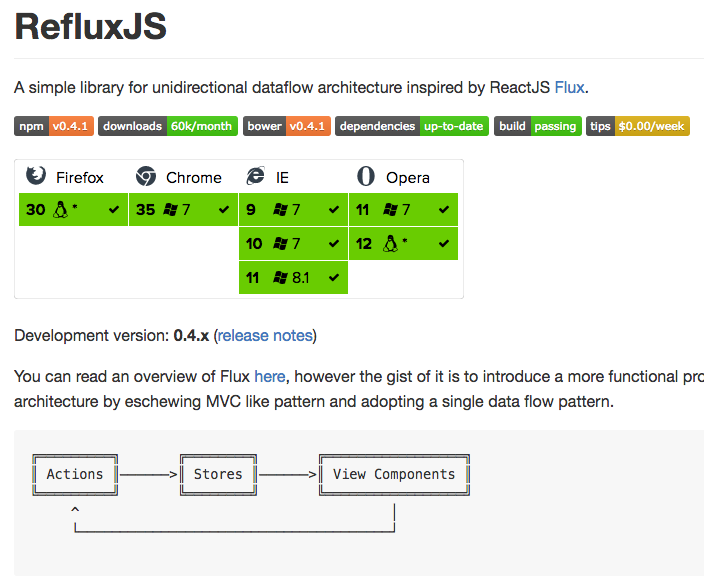Select the IE 10 Windows 7 cell
The height and width of the screenshot is (587, 704).
click(293, 243)
